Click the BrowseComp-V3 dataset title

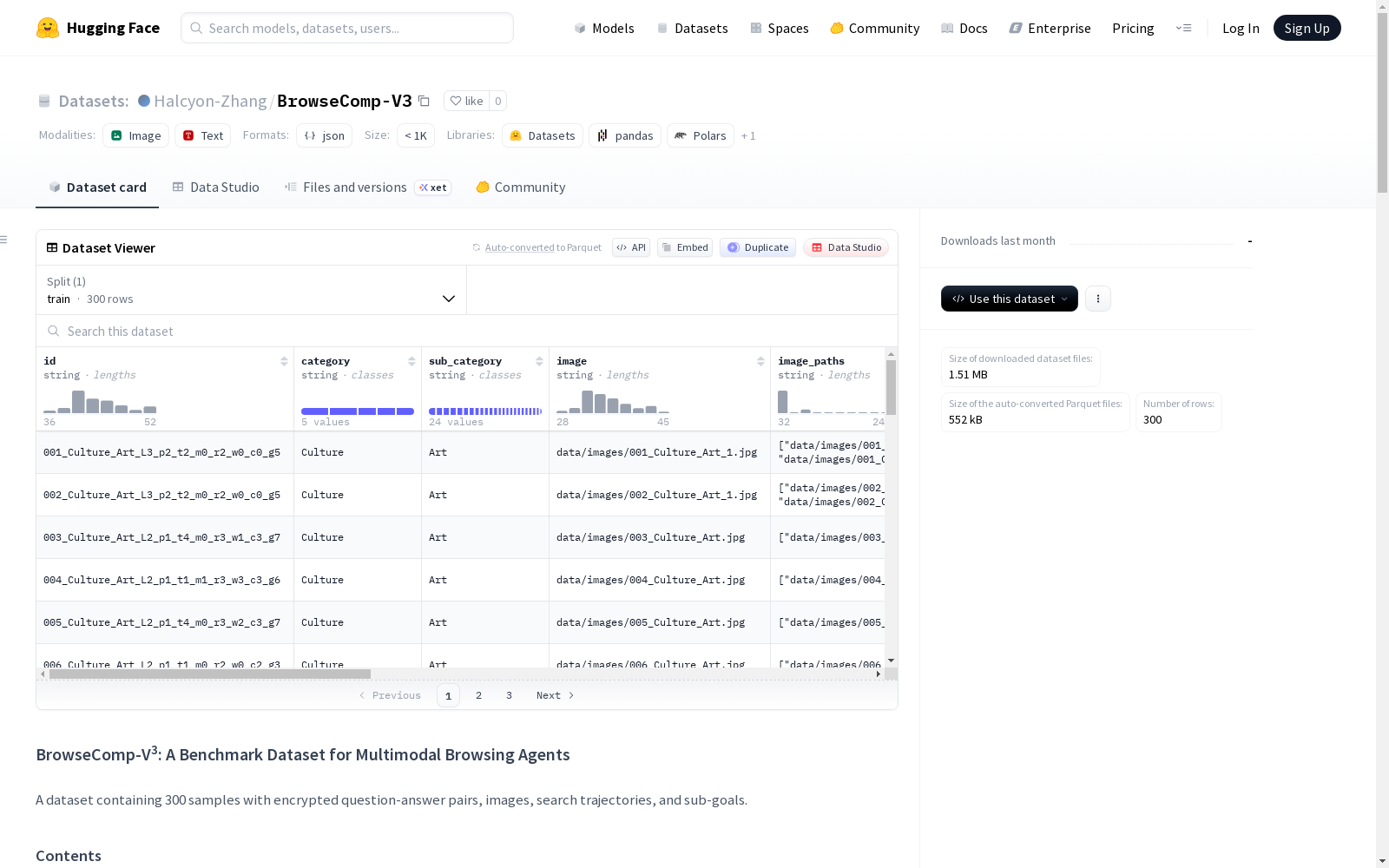(345, 101)
